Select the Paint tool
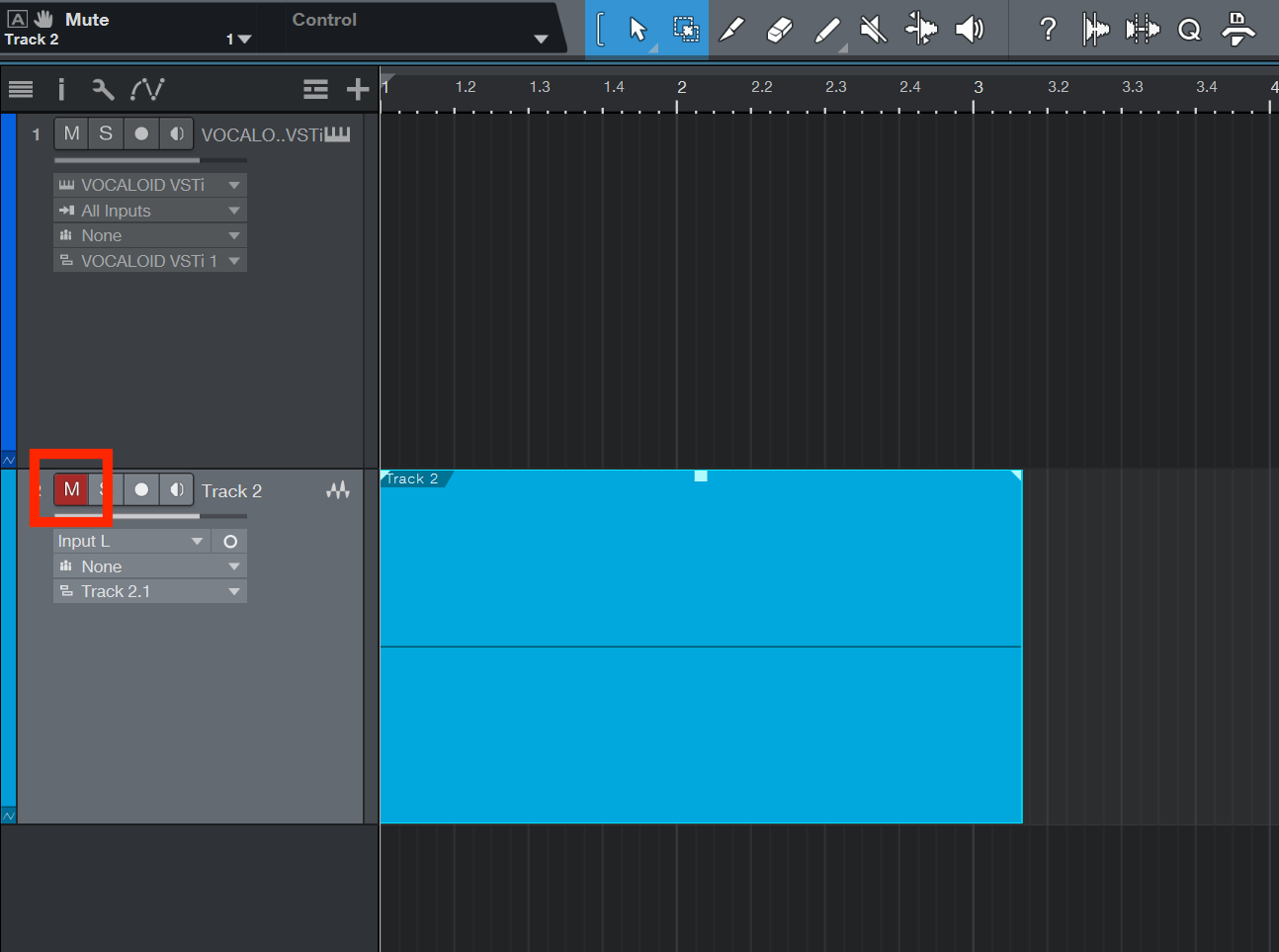The height and width of the screenshot is (952, 1279). (x=826, y=29)
